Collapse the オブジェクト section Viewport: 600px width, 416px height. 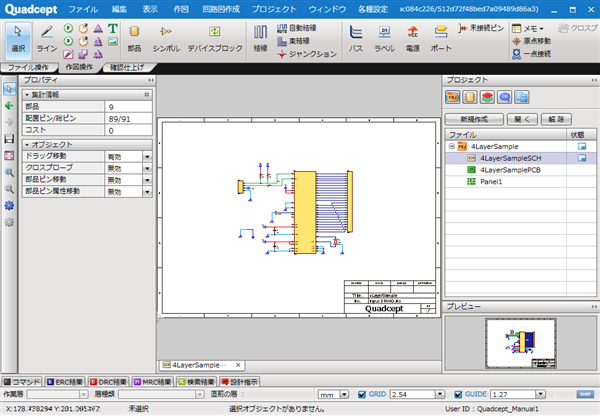[x=27, y=145]
